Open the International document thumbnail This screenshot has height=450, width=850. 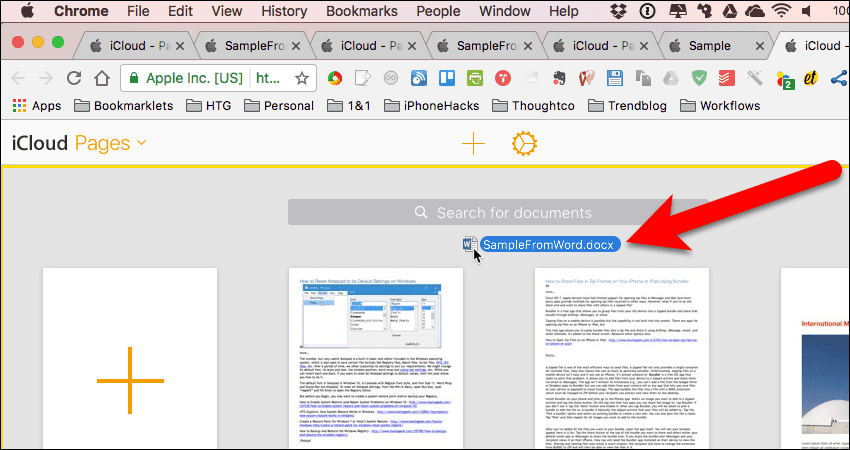click(815, 358)
